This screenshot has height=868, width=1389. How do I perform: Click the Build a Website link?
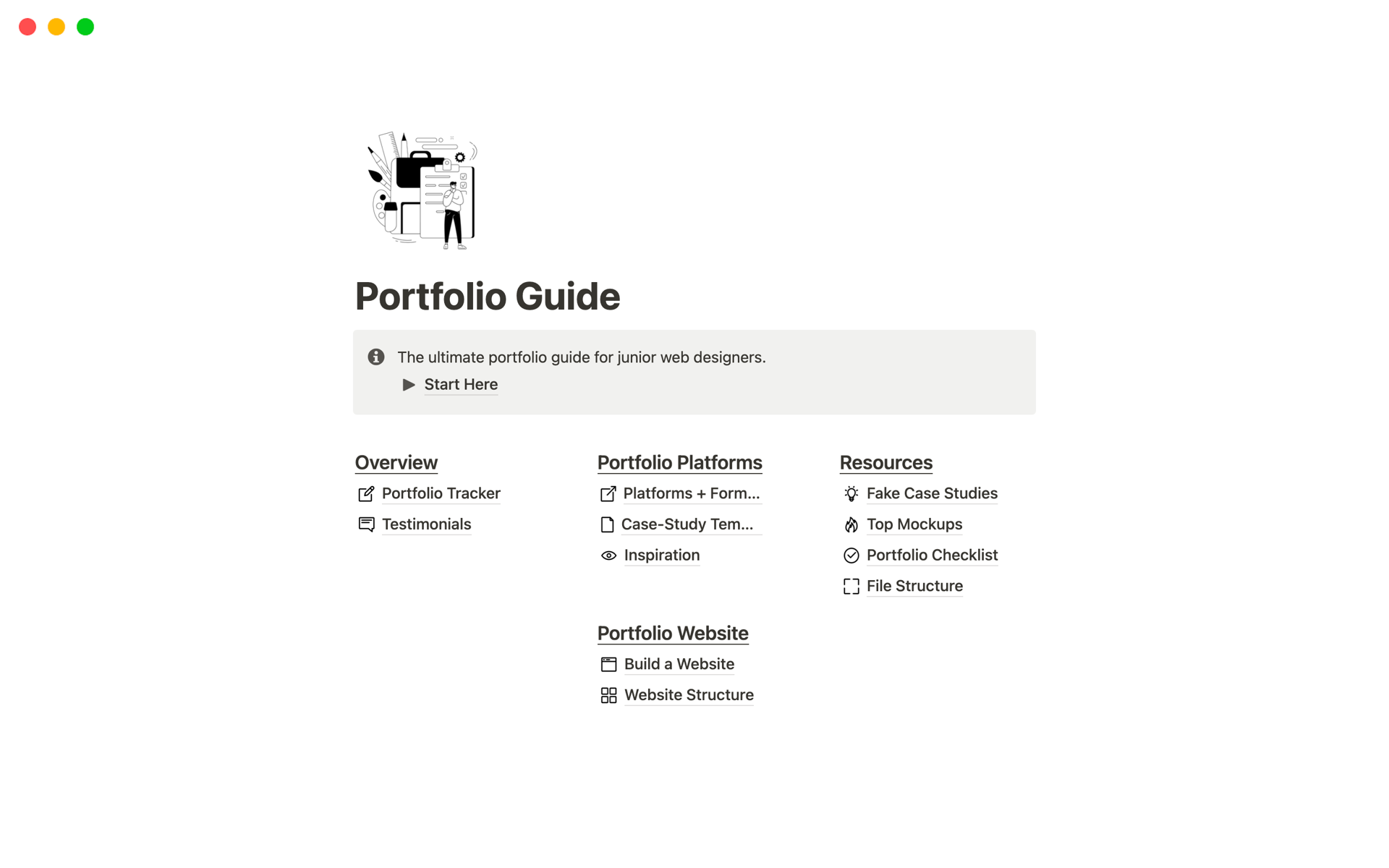point(678,663)
